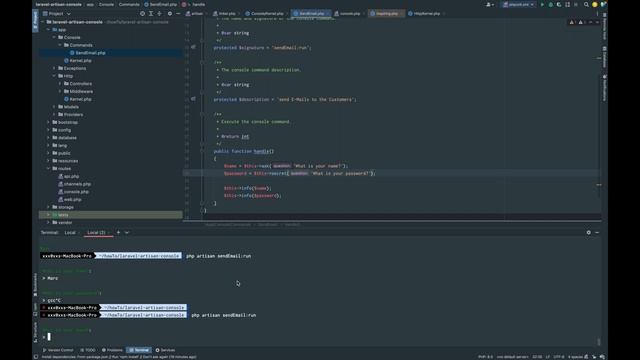The image size is (640, 360).
Task: Expand the Middleware folder
Action: click(x=60, y=91)
